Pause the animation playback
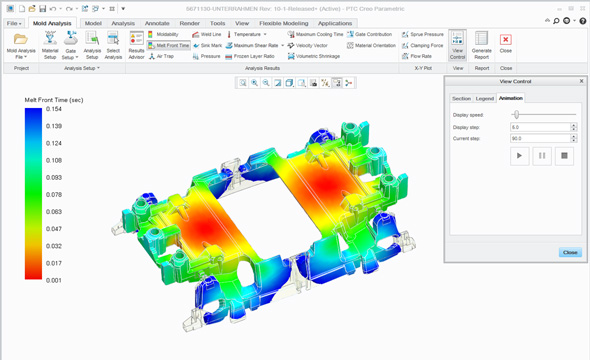The height and width of the screenshot is (360, 590). 542,156
